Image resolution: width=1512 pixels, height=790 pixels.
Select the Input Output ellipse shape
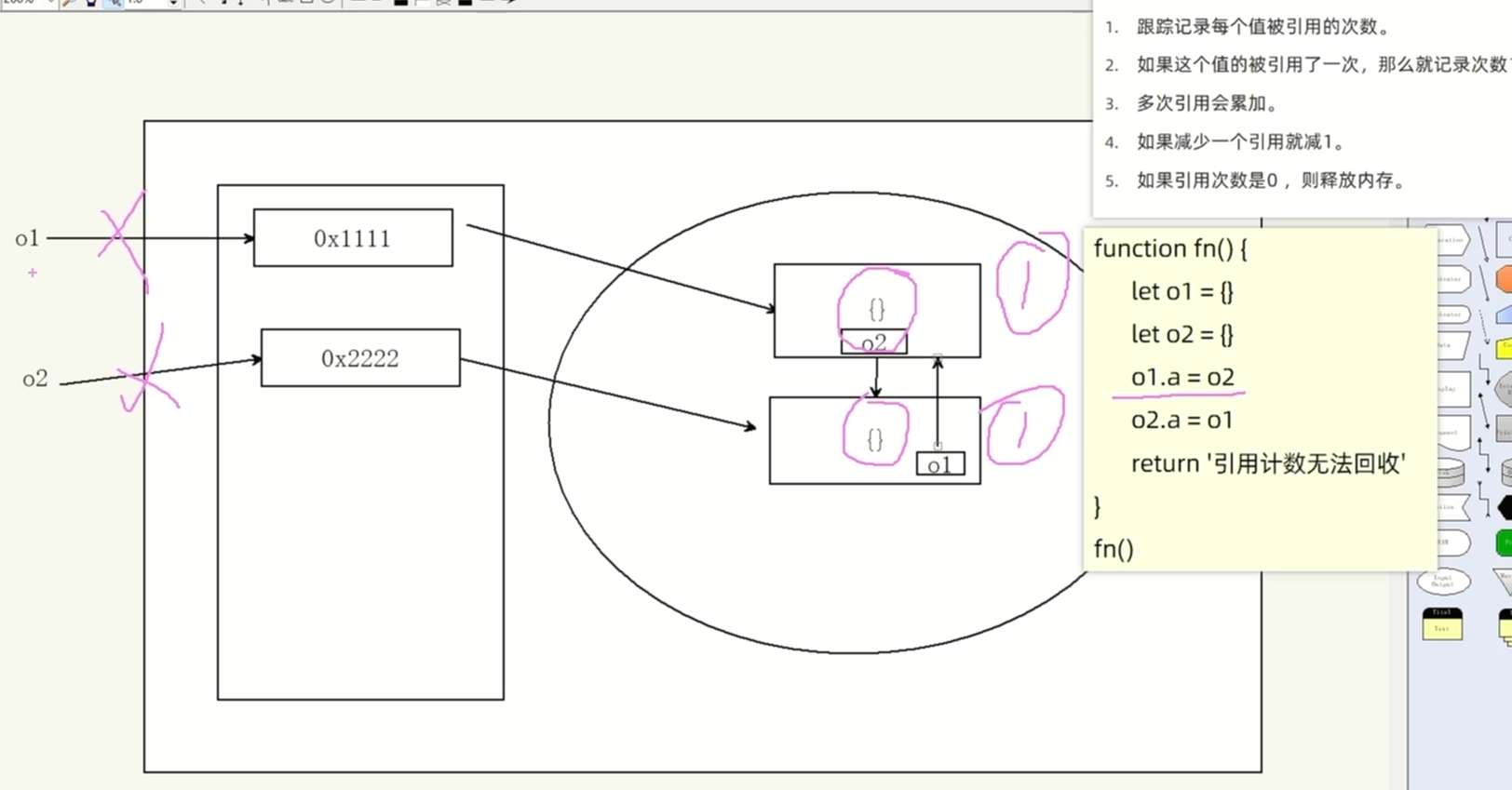point(1444,582)
